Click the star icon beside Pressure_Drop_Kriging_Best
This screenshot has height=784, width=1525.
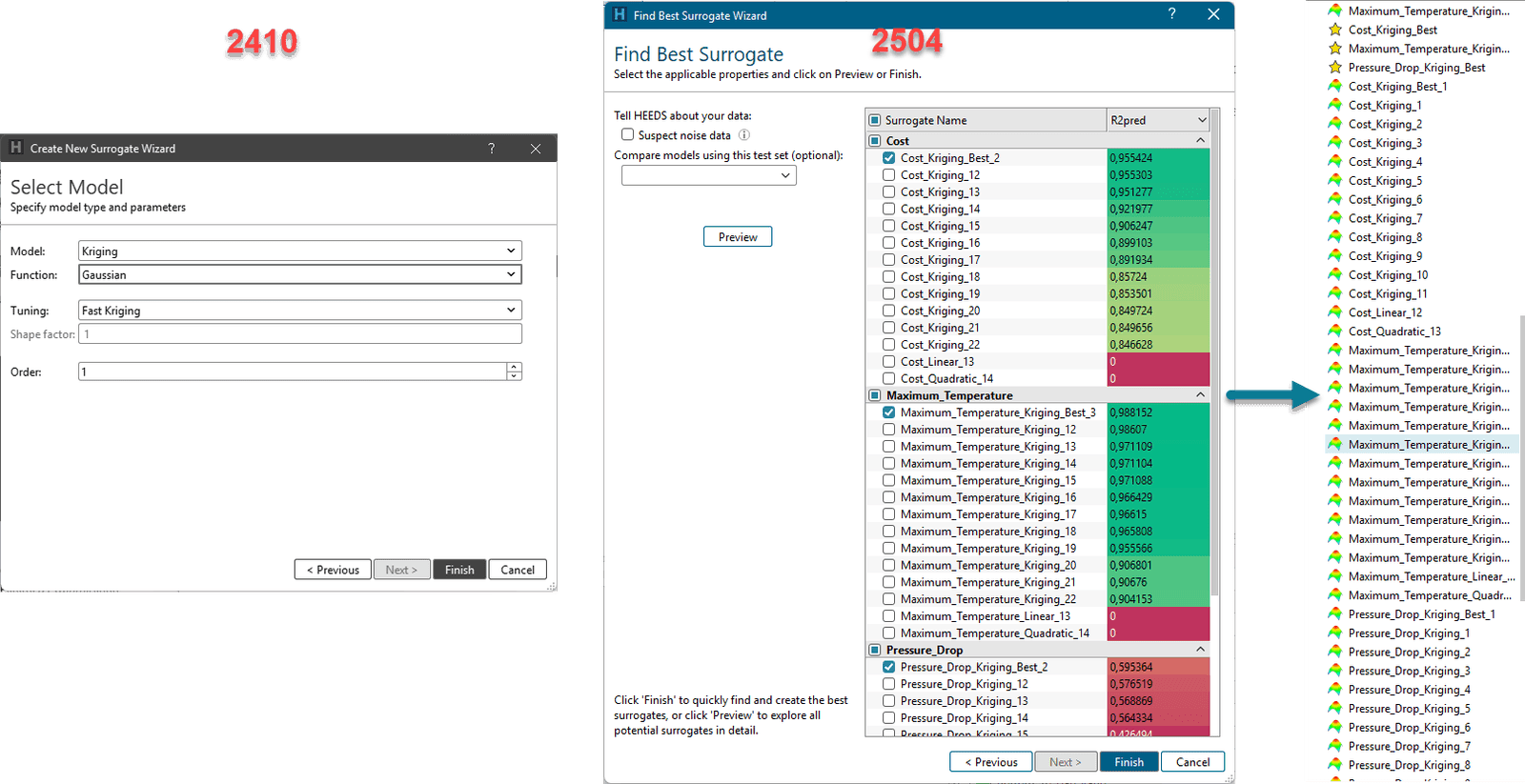pos(1335,68)
